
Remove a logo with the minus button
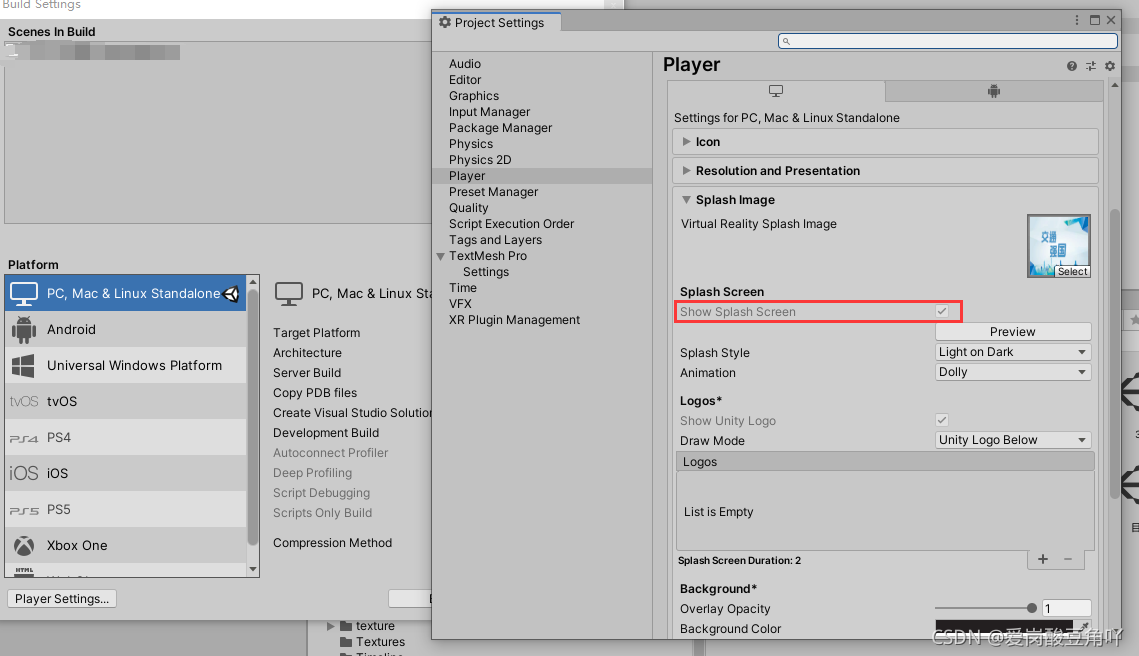(1068, 559)
